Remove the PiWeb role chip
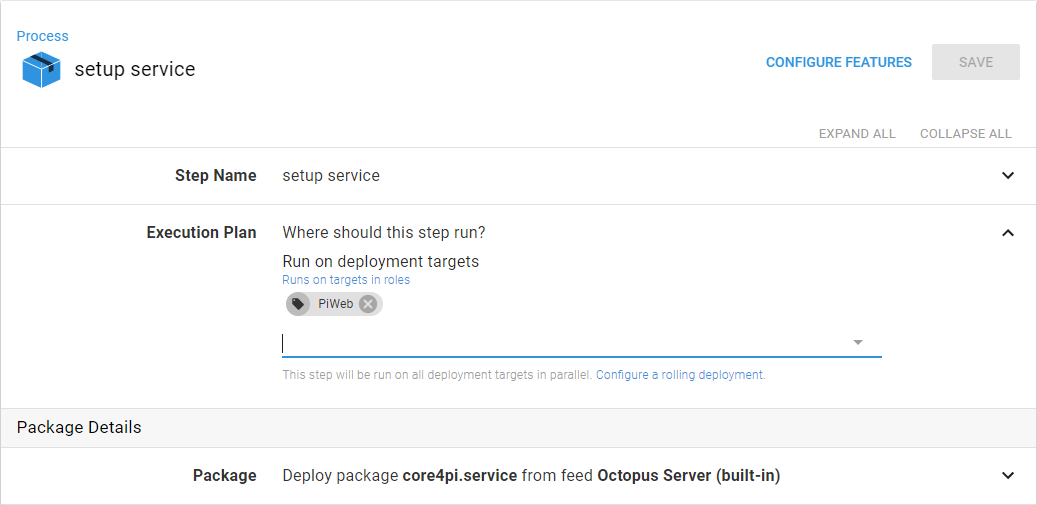 click(368, 304)
